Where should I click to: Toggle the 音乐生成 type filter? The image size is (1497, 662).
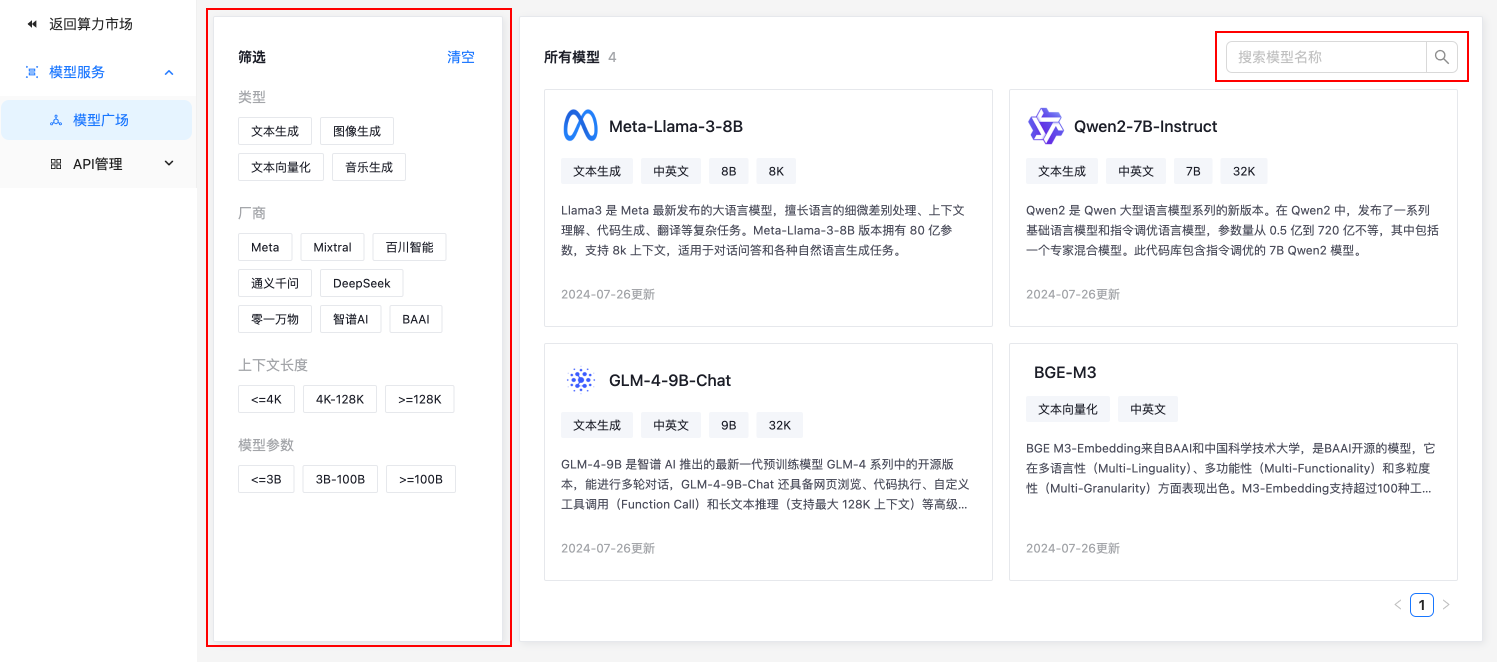click(369, 167)
